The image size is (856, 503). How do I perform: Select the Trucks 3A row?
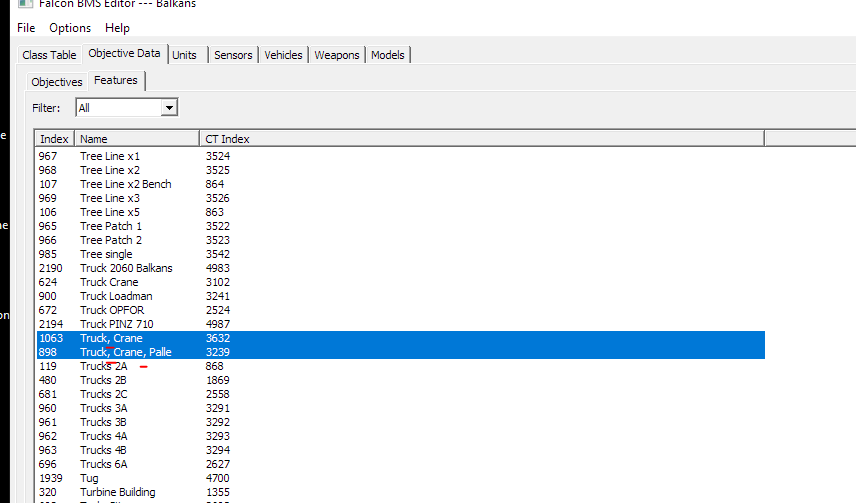[x=400, y=408]
